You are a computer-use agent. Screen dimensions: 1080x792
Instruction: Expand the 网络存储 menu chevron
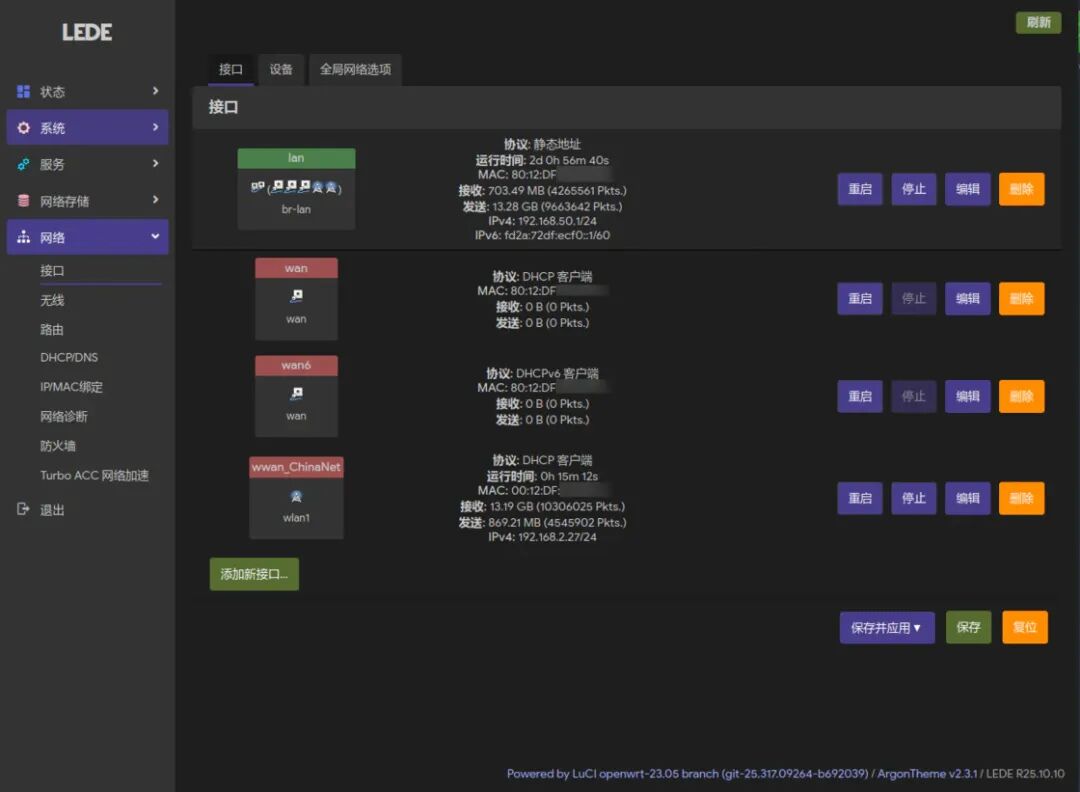click(156, 200)
